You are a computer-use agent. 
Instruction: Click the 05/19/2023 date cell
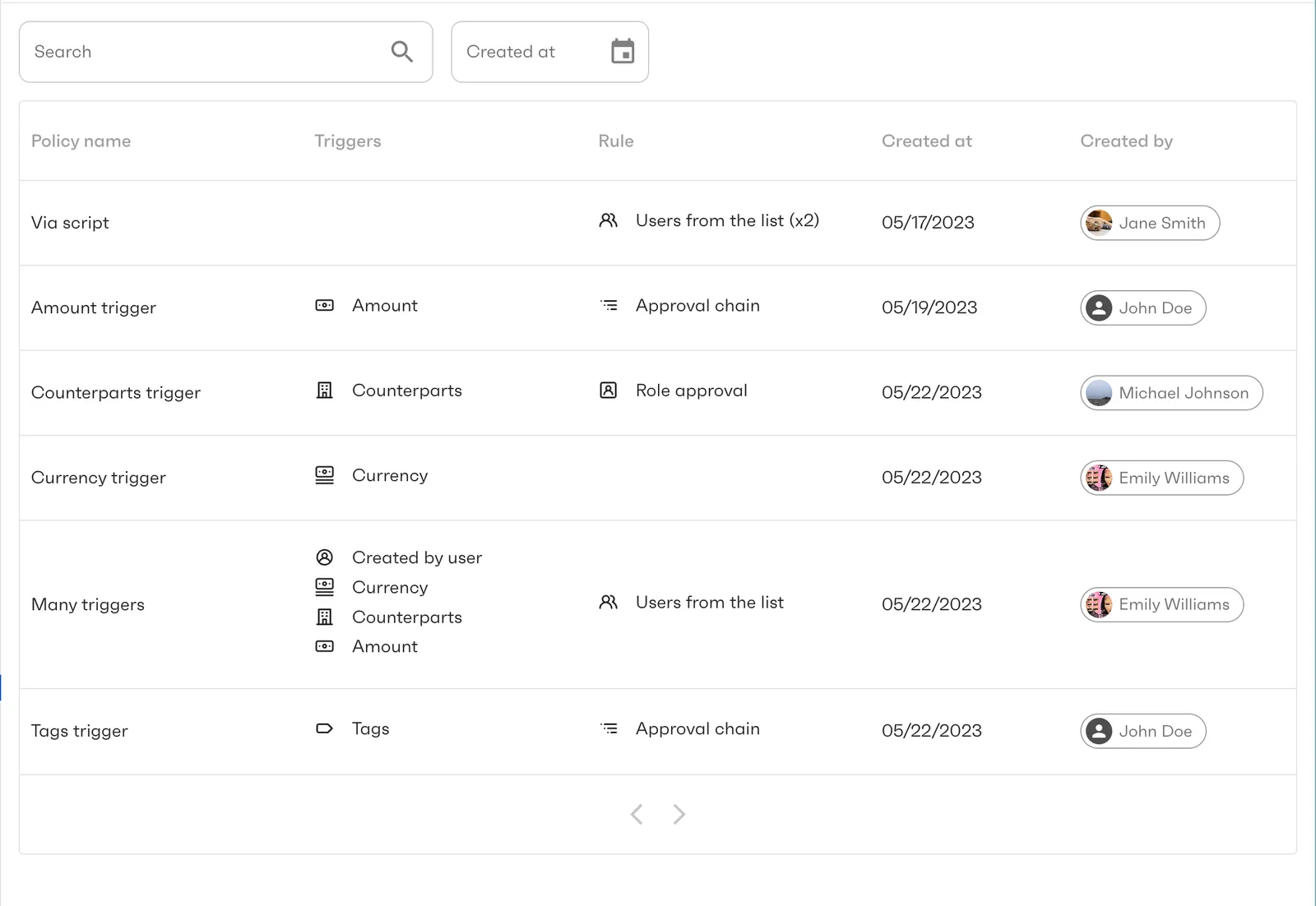[929, 307]
